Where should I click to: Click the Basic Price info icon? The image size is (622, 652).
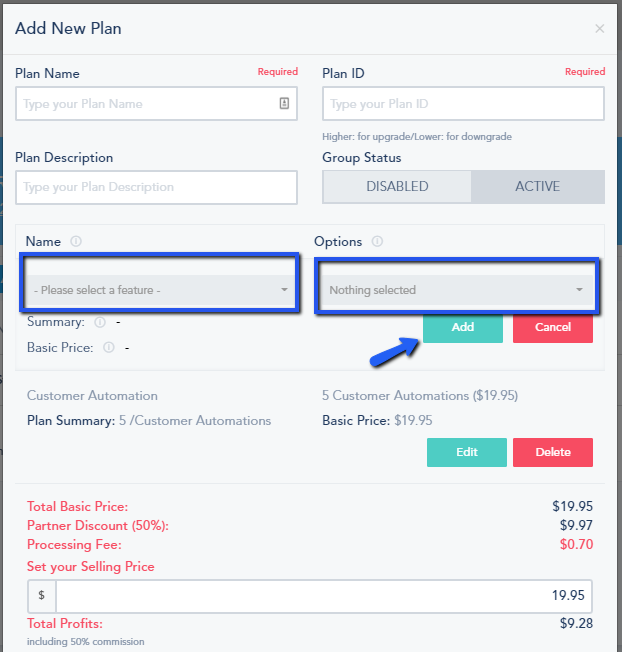point(109,347)
